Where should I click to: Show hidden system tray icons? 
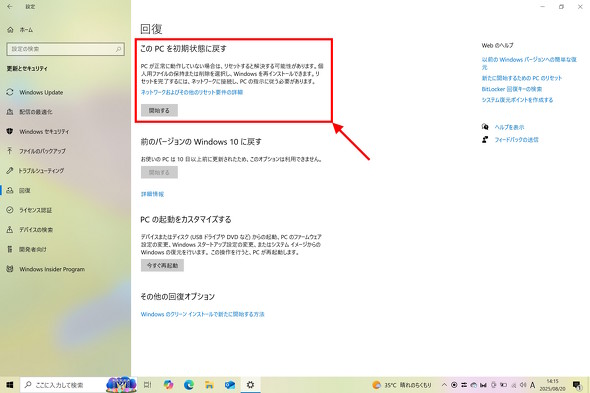[444, 385]
